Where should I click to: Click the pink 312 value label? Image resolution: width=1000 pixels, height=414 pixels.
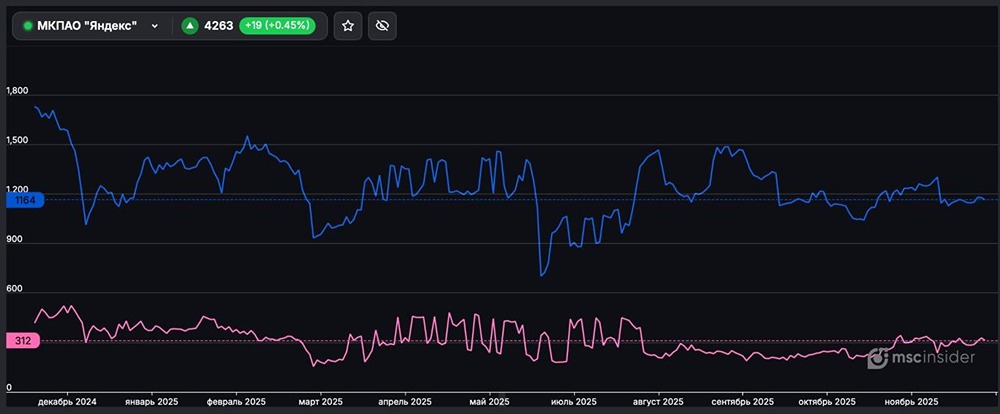point(22,341)
